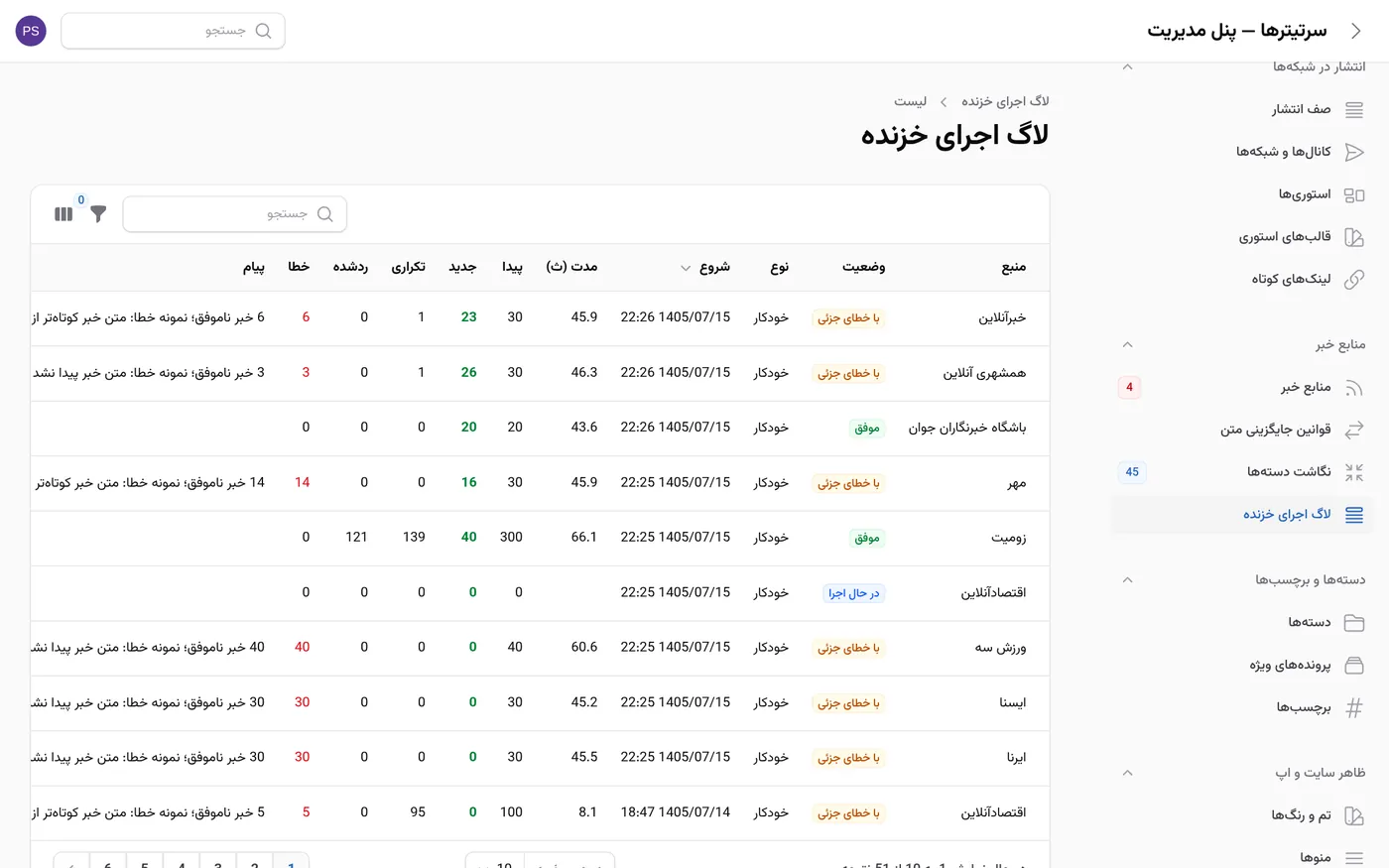
Task: Open the دسته‌ها folder icon
Action: coord(1354,623)
